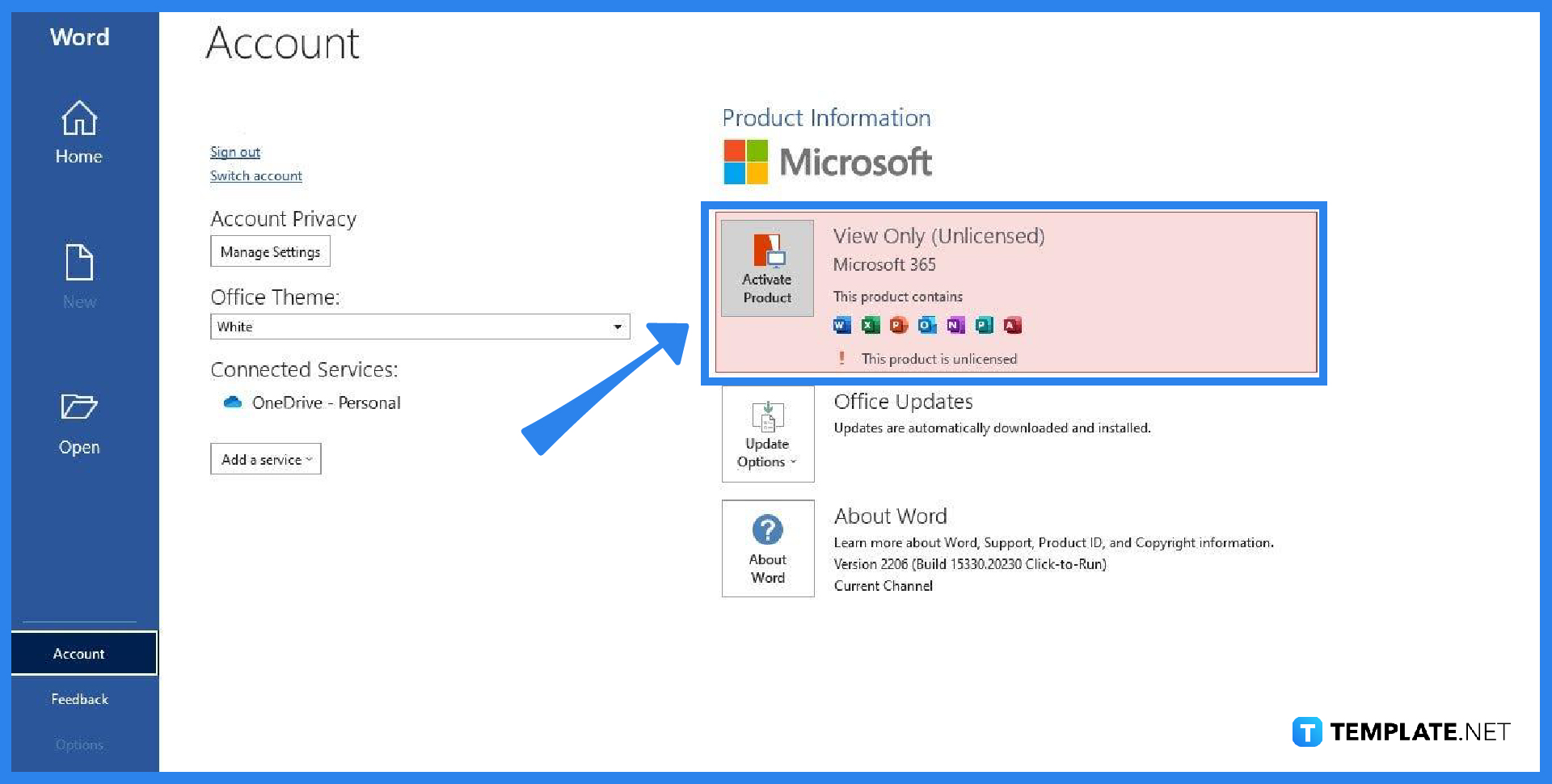Image resolution: width=1552 pixels, height=784 pixels.
Task: Expand the Add a service dropdown
Action: click(x=265, y=458)
